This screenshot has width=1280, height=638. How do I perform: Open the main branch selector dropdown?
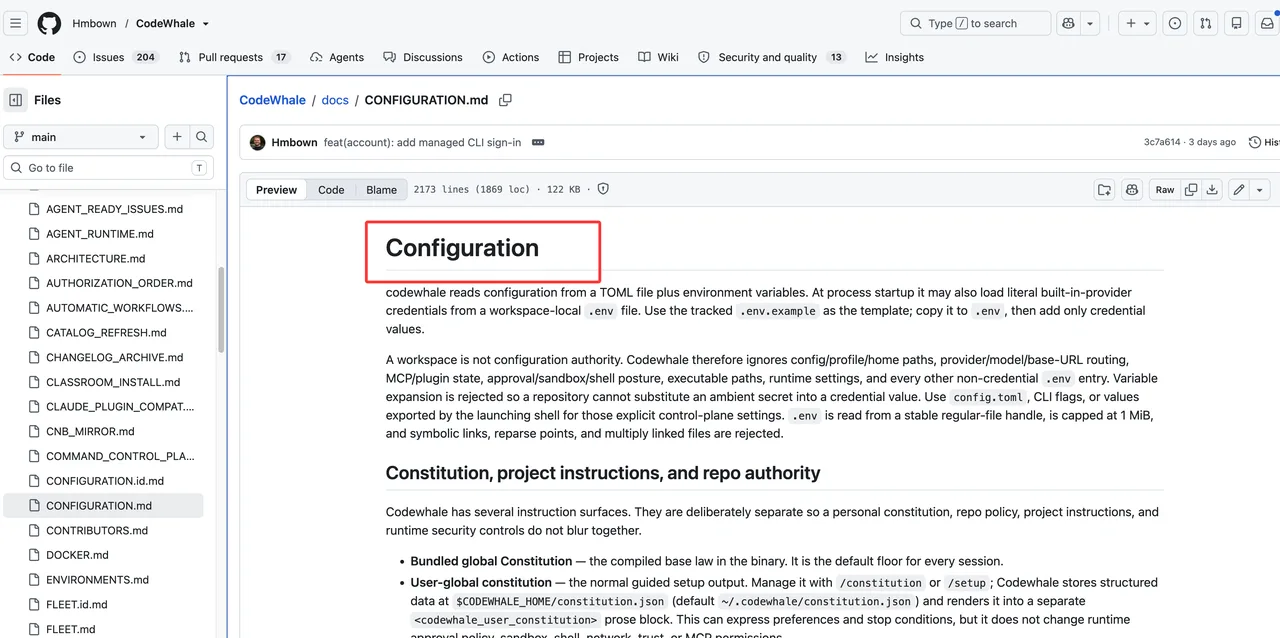pyautogui.click(x=81, y=137)
